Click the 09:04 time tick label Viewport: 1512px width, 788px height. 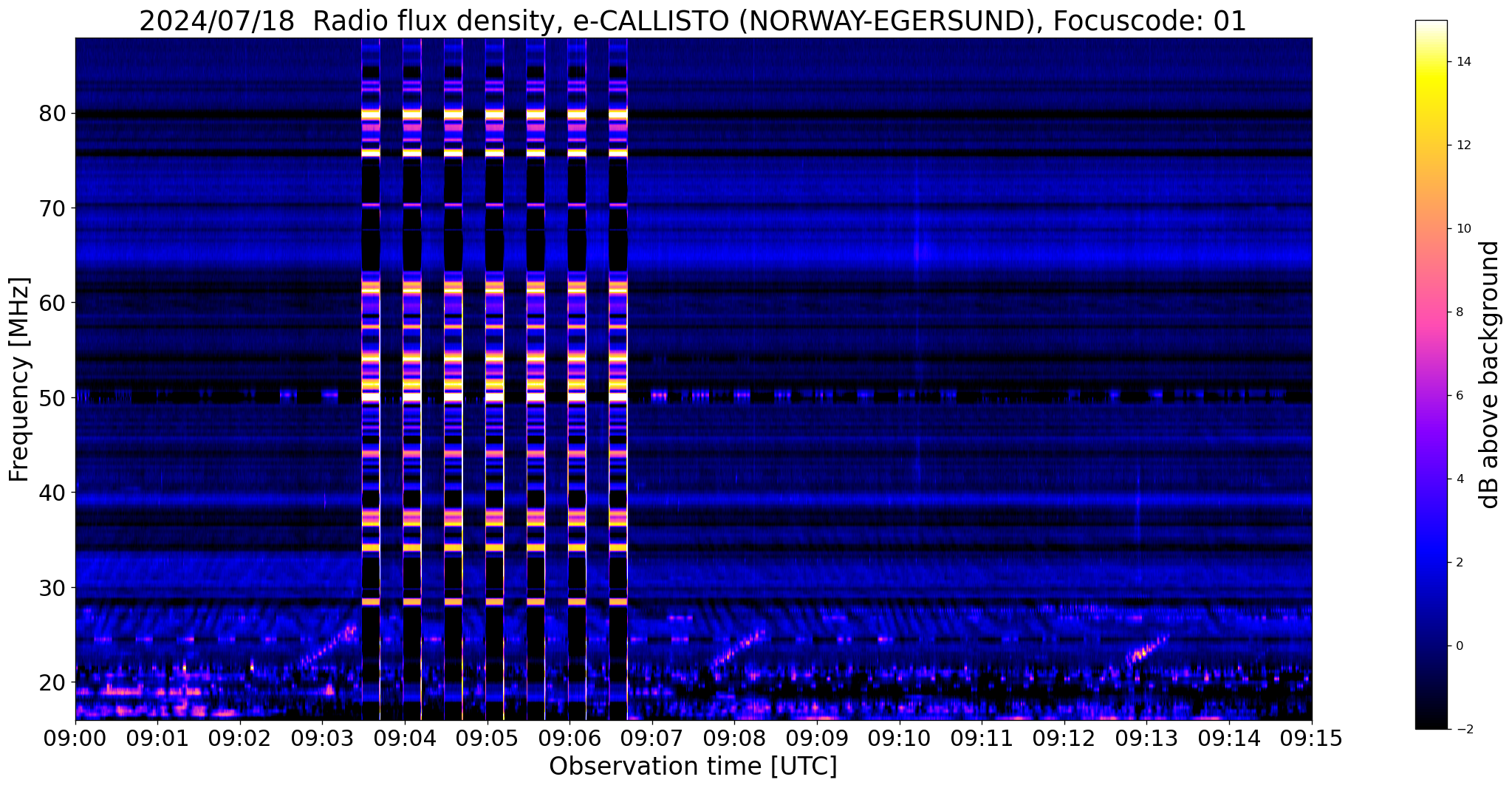pyautogui.click(x=405, y=739)
